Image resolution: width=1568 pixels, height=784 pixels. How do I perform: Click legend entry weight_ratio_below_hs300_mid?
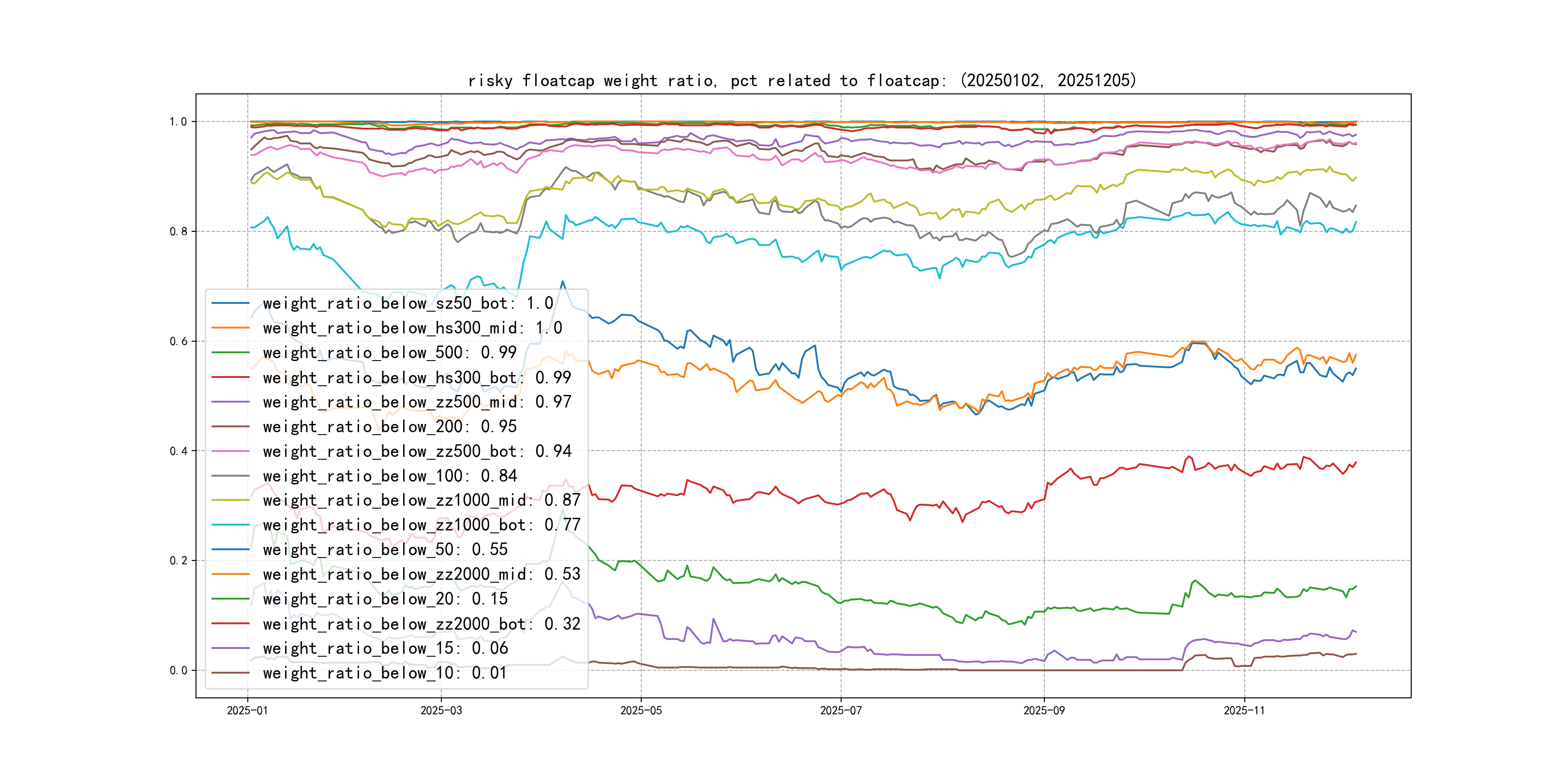point(412,328)
